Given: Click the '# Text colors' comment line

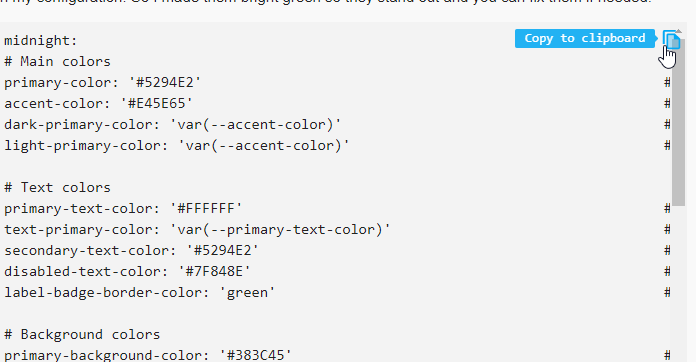Looking at the screenshot, I should click(57, 188).
